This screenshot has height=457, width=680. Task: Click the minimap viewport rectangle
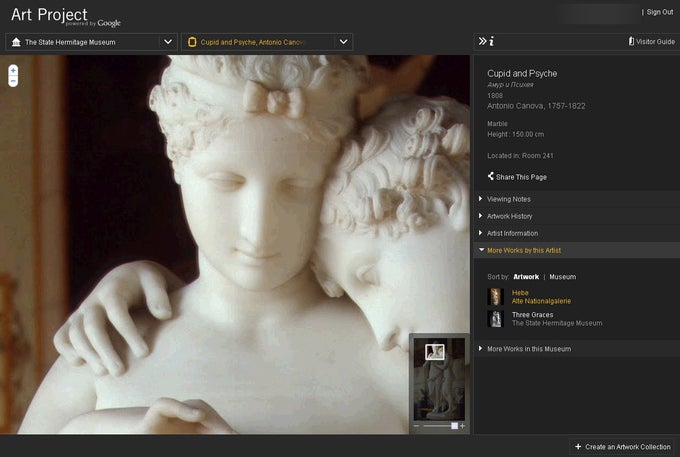pos(435,352)
